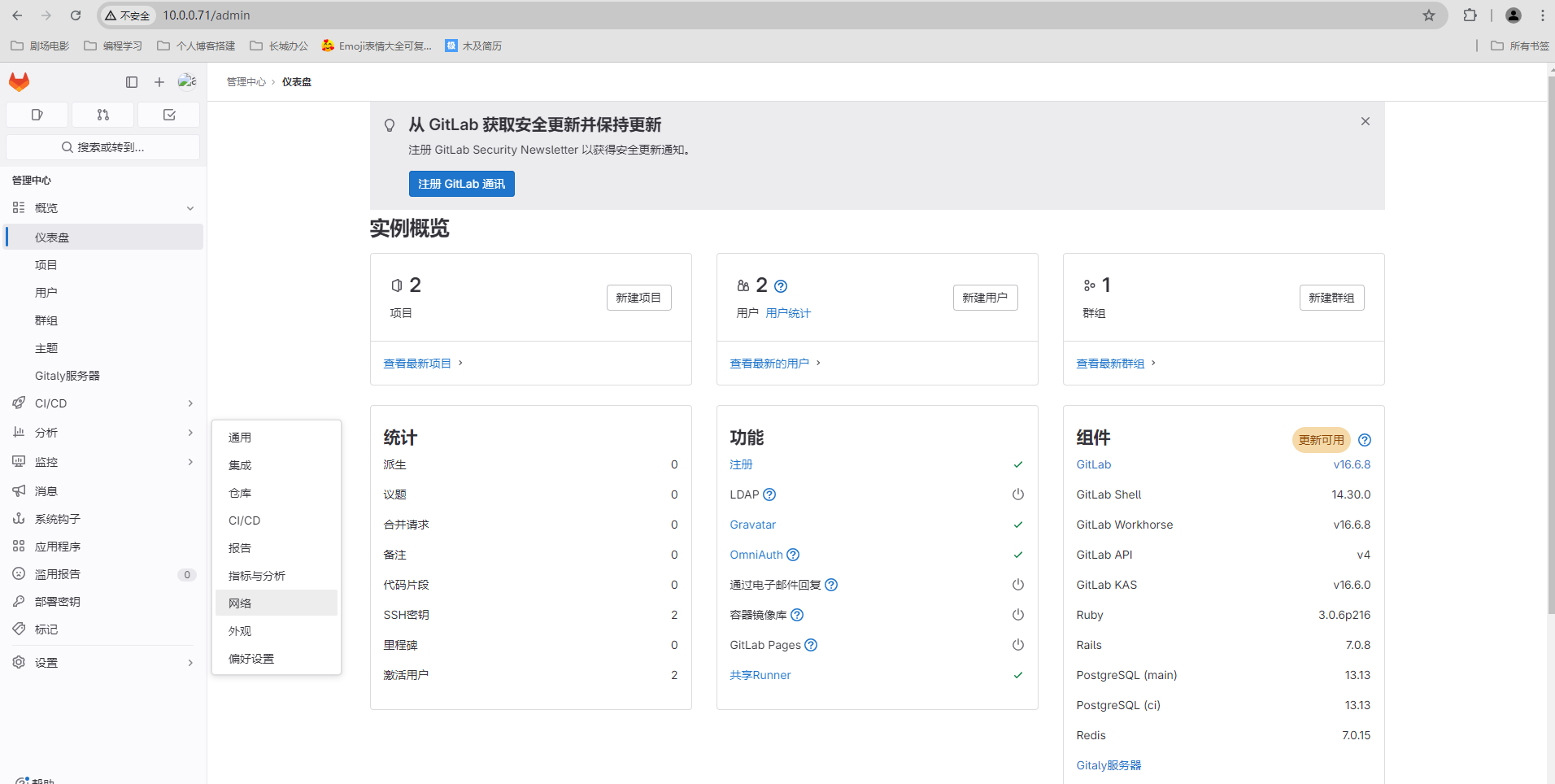
Task: Click help icon beside 容器镜像库
Action: click(x=797, y=615)
